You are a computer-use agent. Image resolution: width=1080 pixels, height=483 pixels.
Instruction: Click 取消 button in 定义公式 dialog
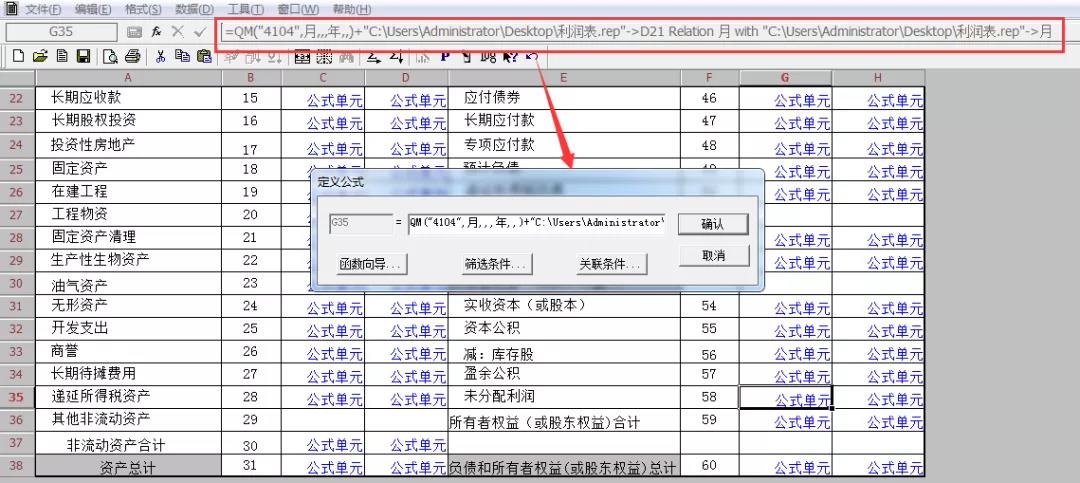pyautogui.click(x=714, y=255)
